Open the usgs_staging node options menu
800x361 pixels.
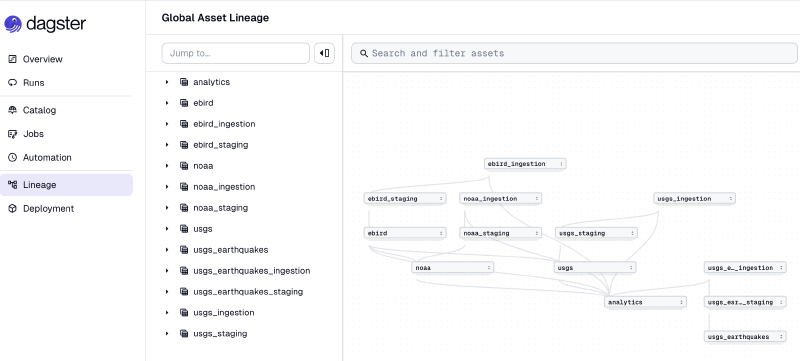click(632, 233)
